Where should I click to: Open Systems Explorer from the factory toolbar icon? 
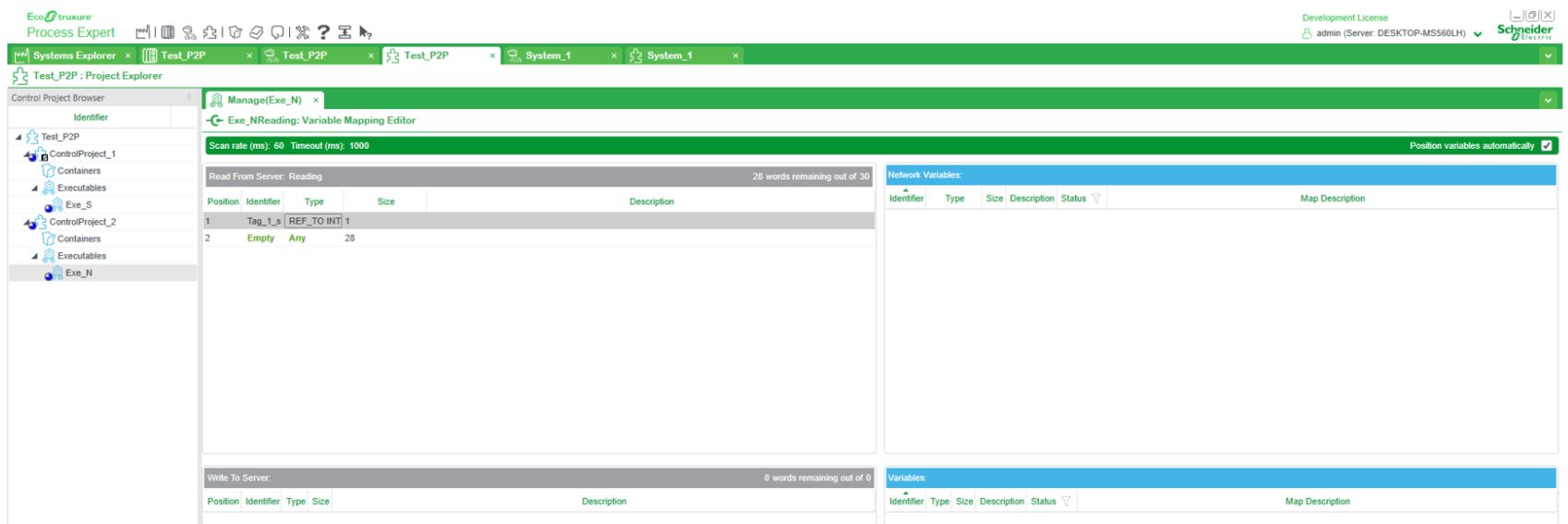pyautogui.click(x=142, y=33)
